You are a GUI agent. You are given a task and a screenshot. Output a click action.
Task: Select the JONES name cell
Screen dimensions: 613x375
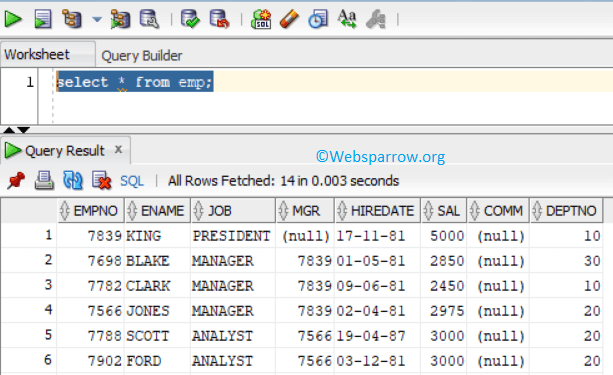[x=158, y=311]
